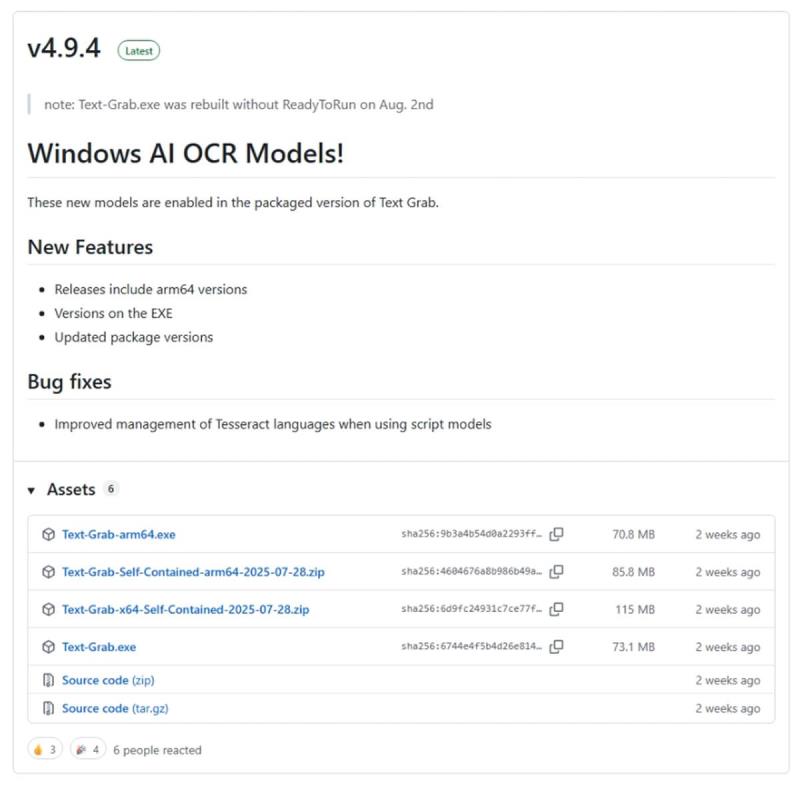The height and width of the screenshot is (788, 800).
Task: Click the note about ReadyToRun rebuild
Action: pos(239,105)
